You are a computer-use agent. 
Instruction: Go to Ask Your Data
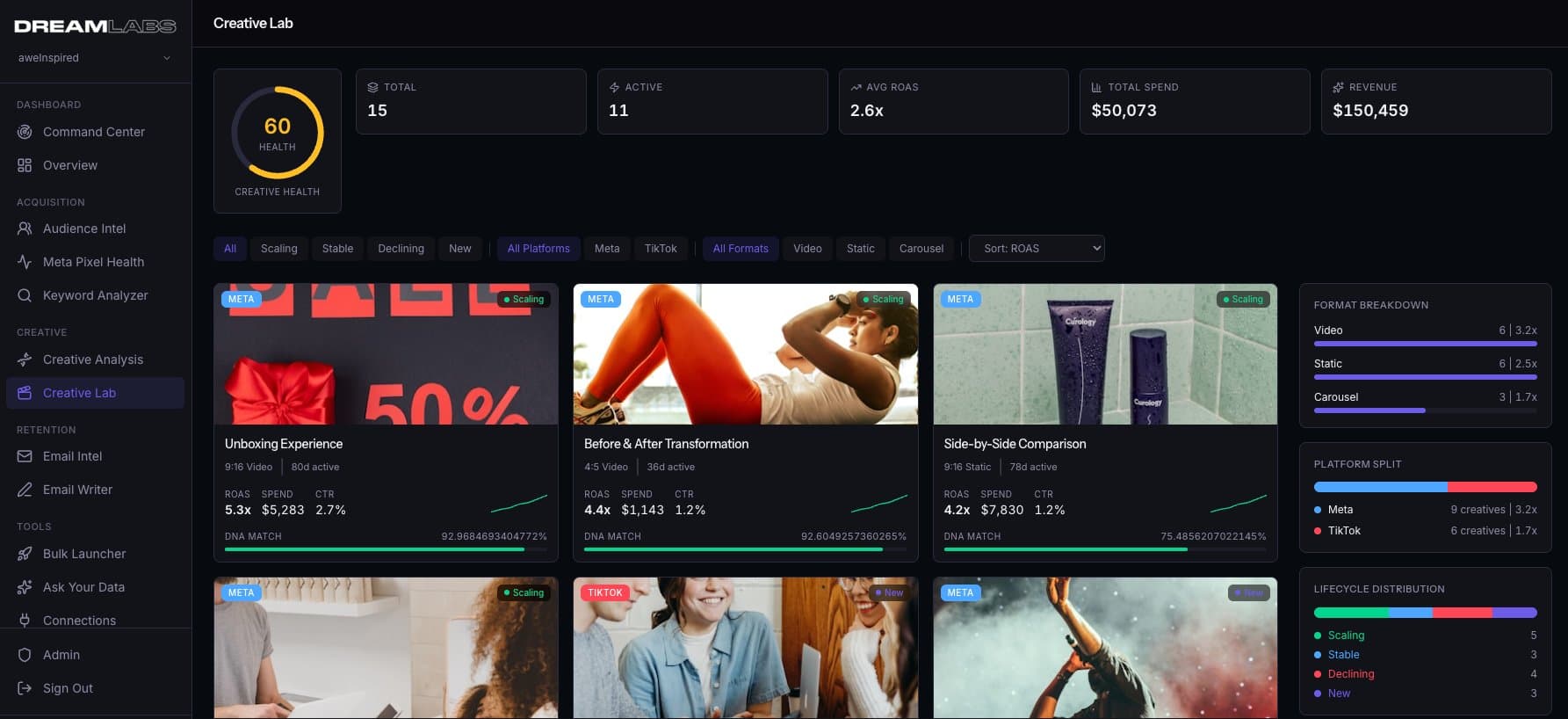click(83, 587)
